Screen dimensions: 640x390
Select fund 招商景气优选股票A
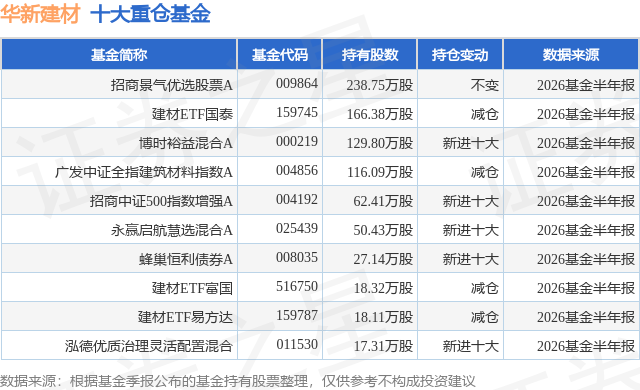[171, 85]
